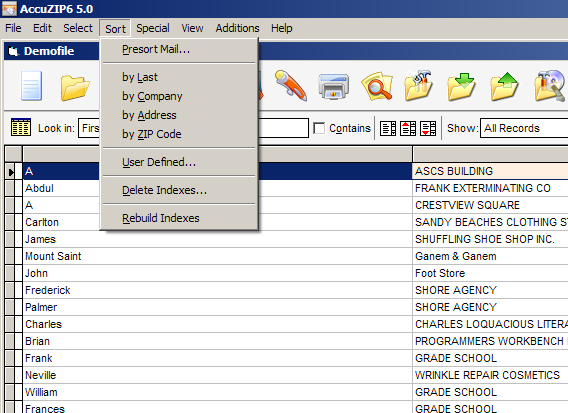Image resolution: width=568 pixels, height=413 pixels.
Task: Select the Mount Saint cell
Action: click(x=217, y=256)
